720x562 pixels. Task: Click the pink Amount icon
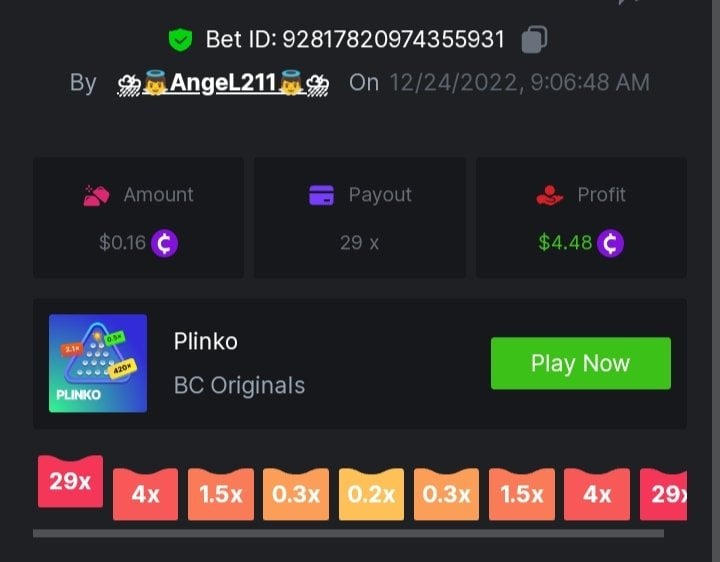pos(96,196)
